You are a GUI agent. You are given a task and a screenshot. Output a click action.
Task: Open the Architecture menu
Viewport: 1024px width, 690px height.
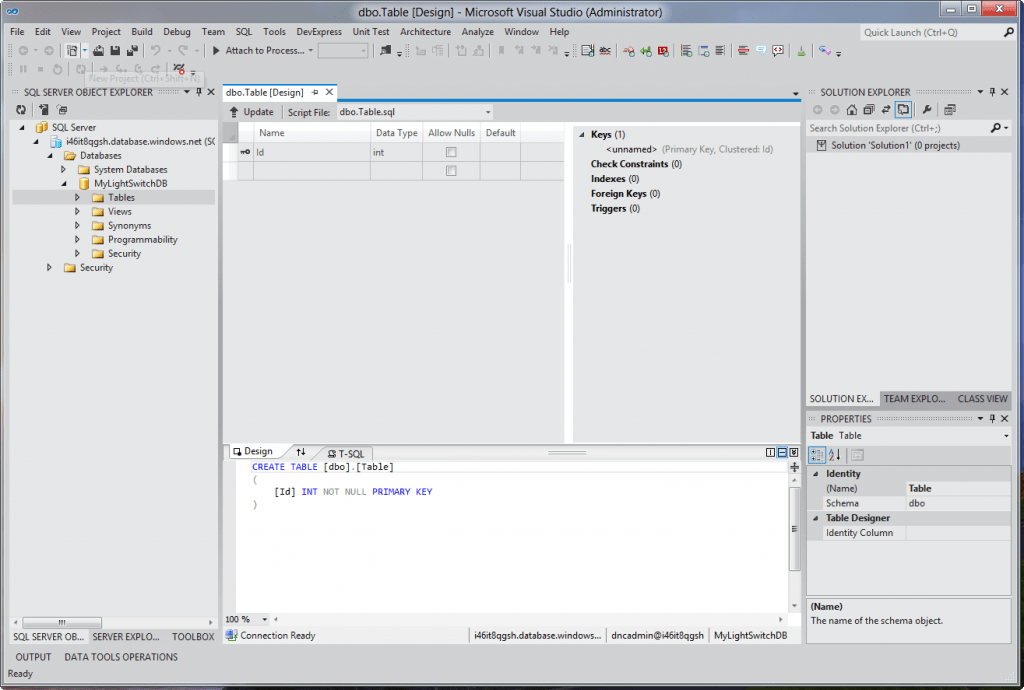pos(425,31)
